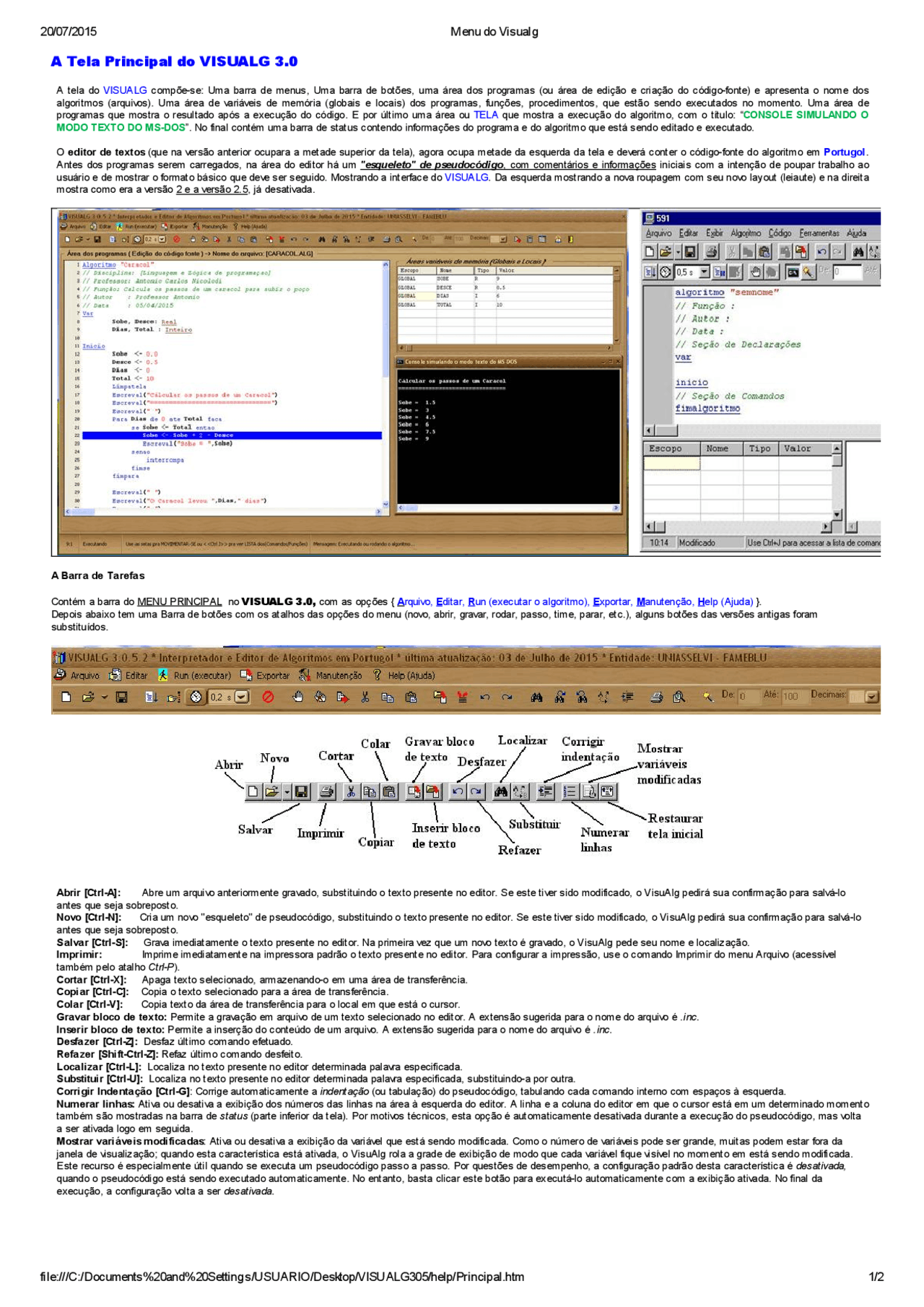
Task: Open the Exibir menu in the 591 window
Action: pyautogui.click(x=715, y=233)
